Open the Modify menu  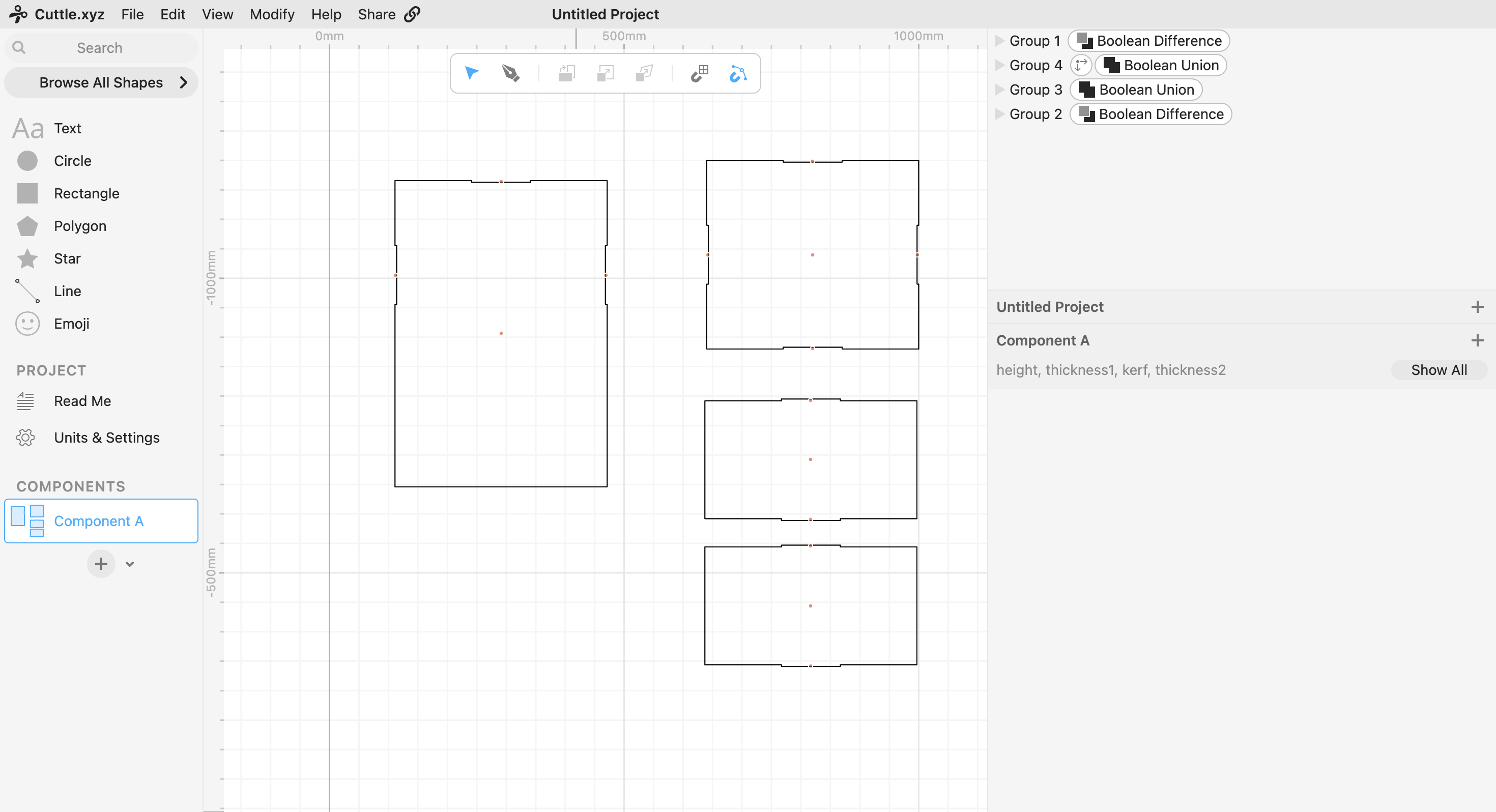[271, 15]
